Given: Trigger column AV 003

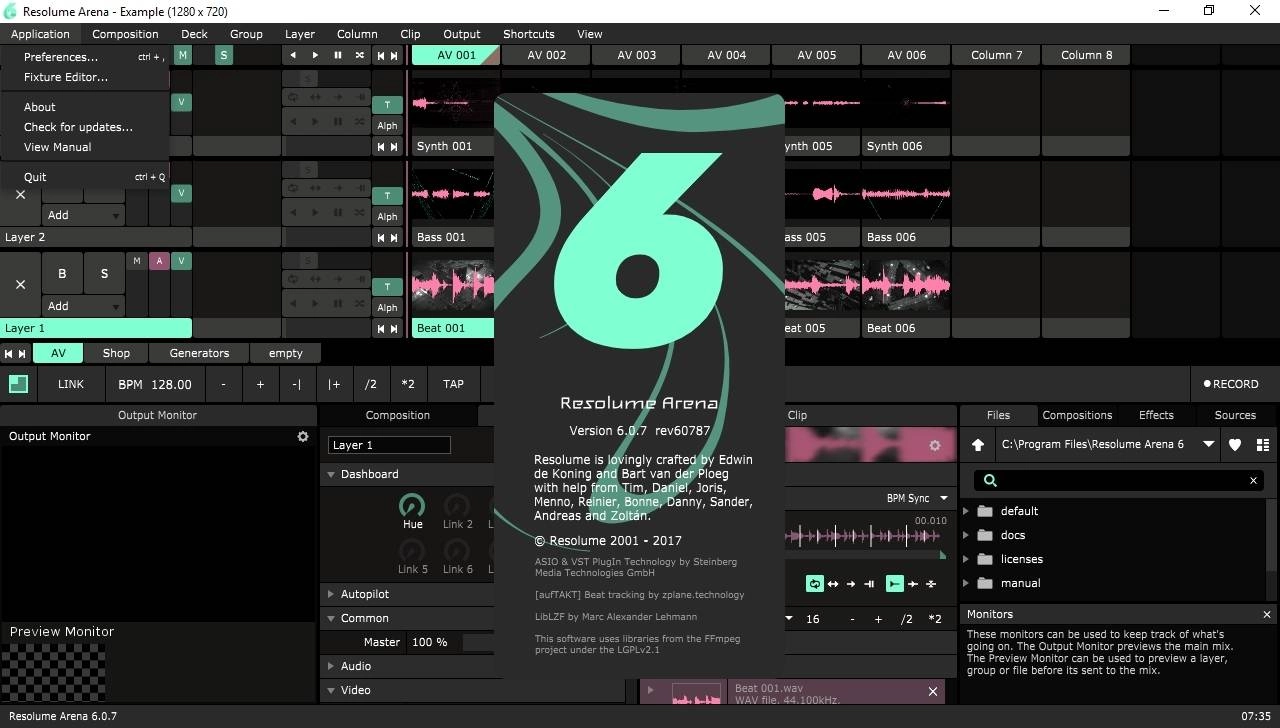Looking at the screenshot, I should click(637, 55).
